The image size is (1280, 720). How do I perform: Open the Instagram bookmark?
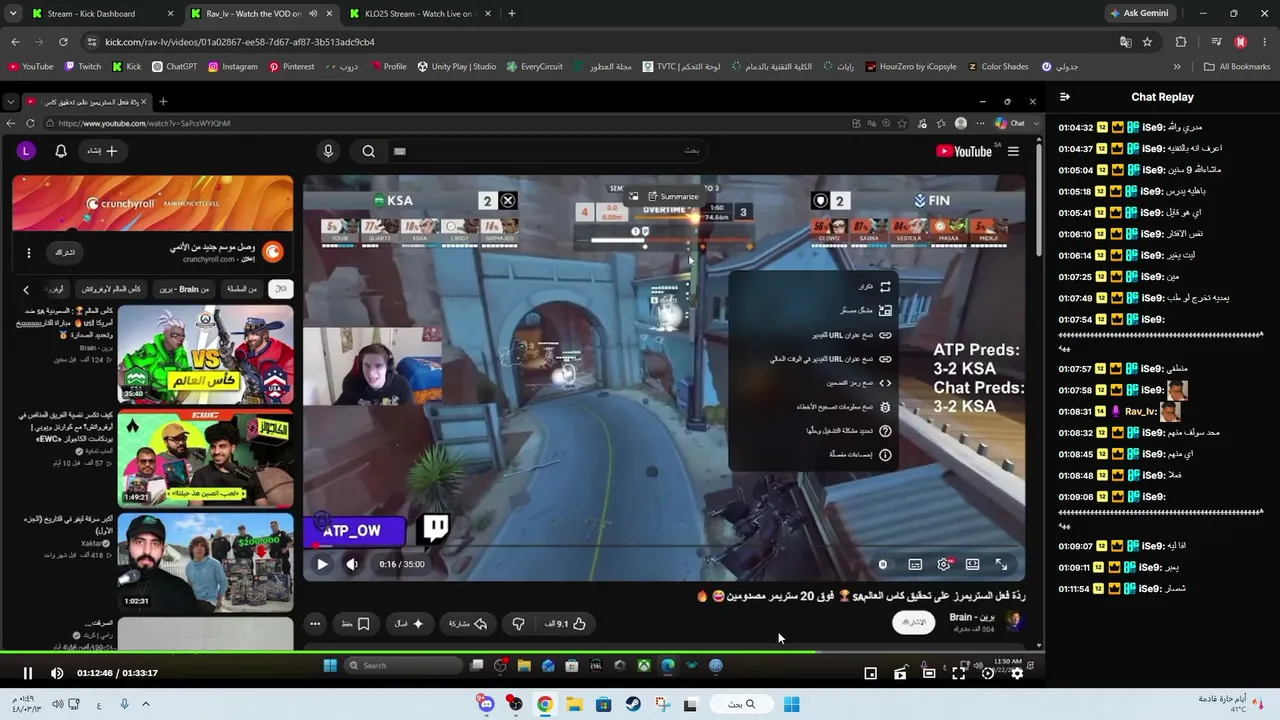pyautogui.click(x=232, y=67)
